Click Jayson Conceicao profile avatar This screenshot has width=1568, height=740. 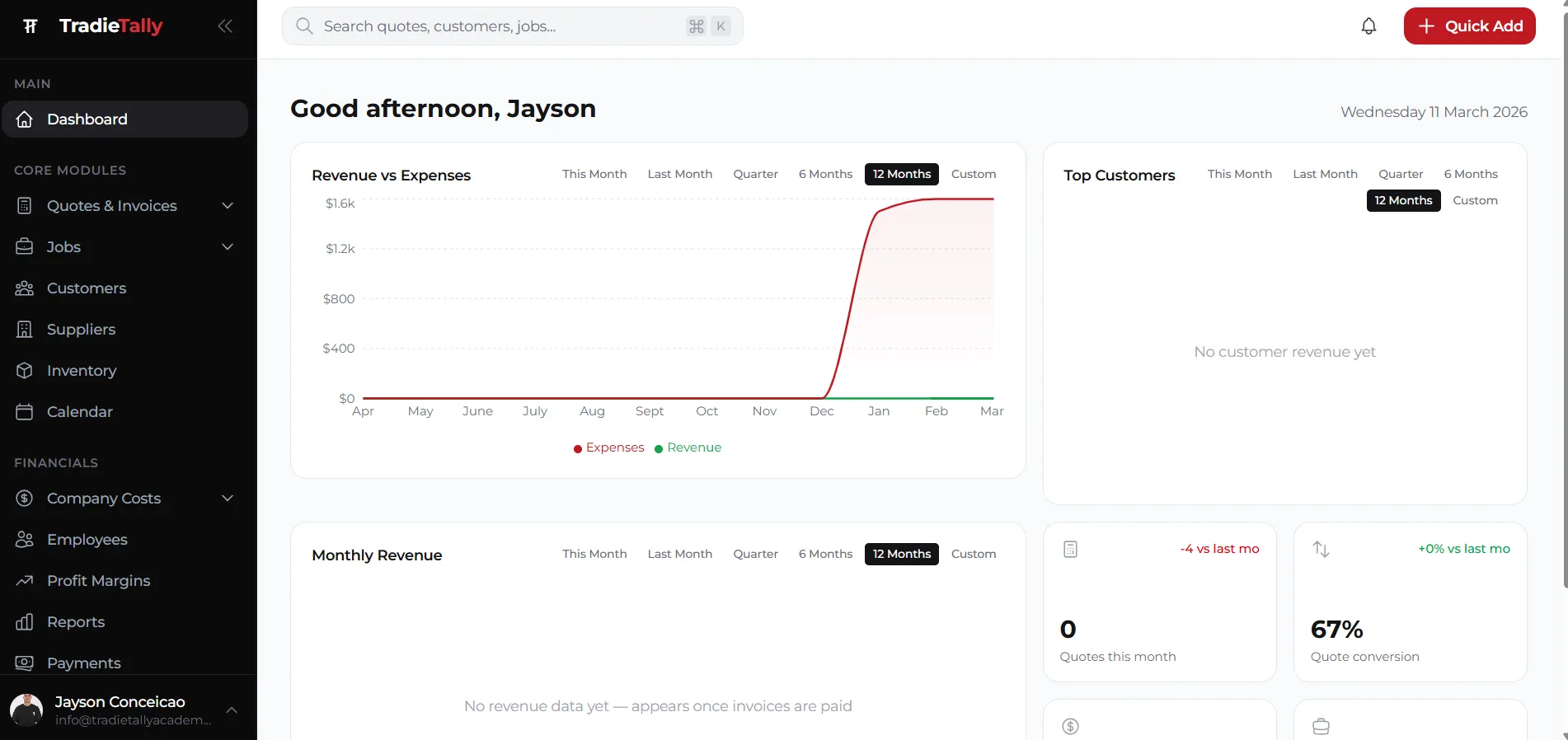[x=26, y=710]
